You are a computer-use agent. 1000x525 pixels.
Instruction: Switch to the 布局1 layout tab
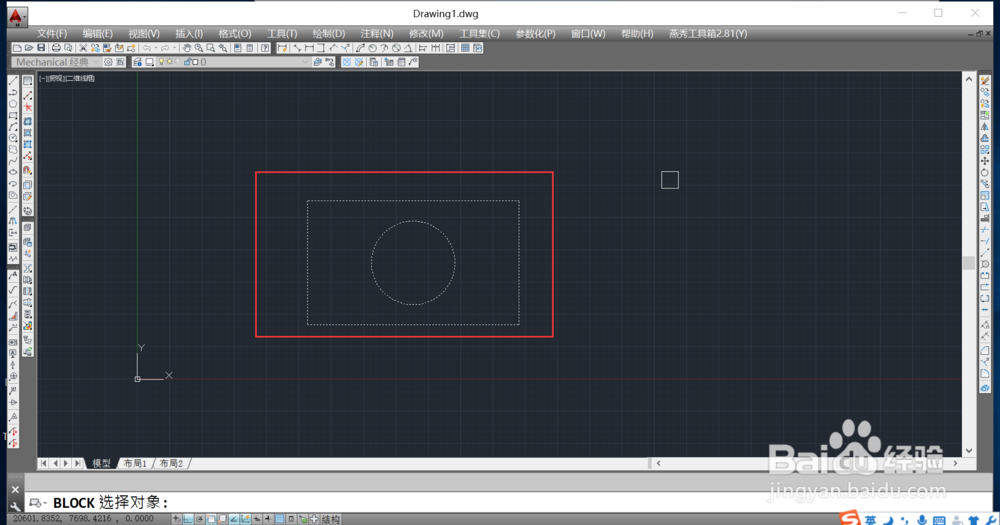tap(135, 464)
